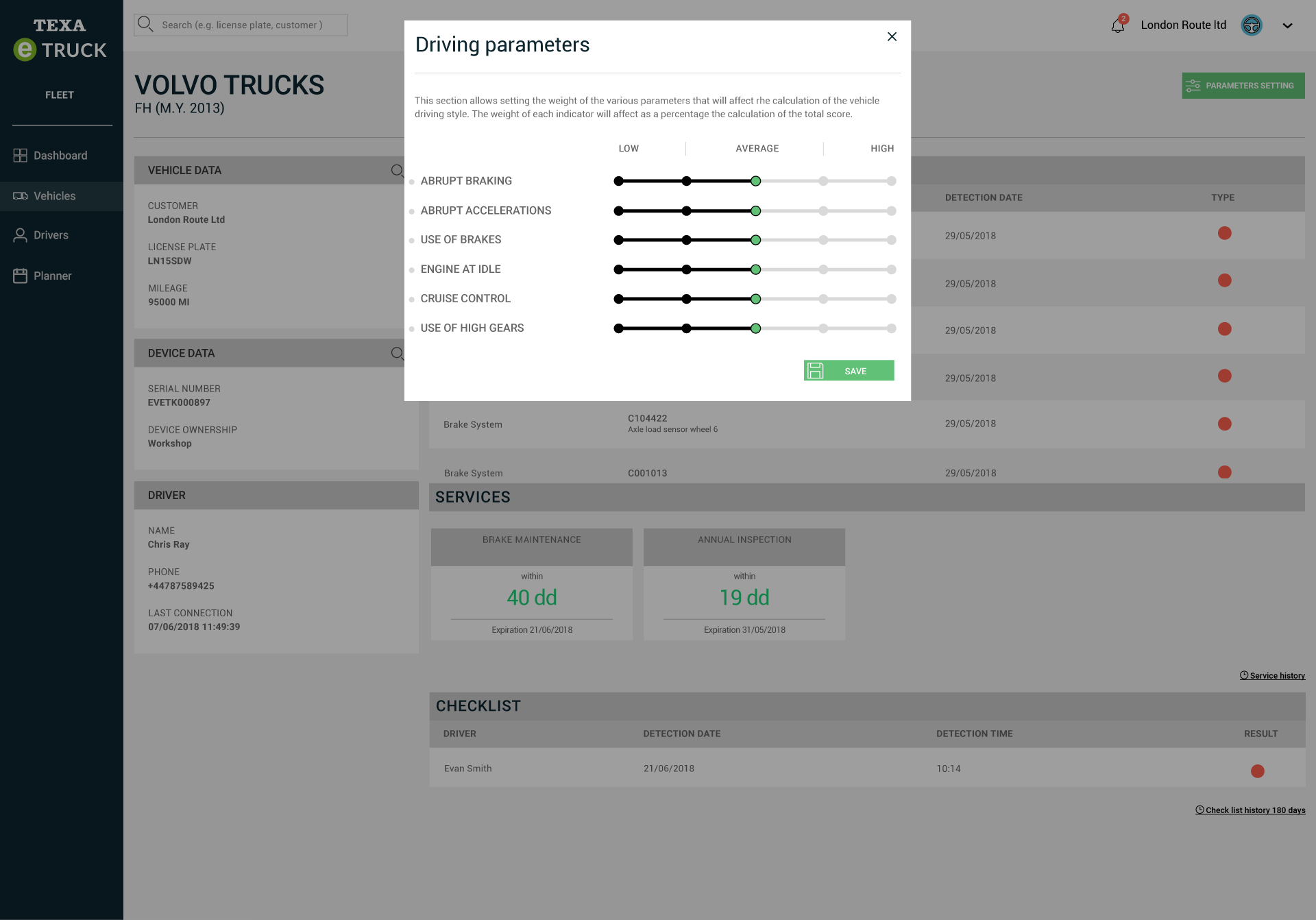Viewport: 1316px width, 920px height.
Task: Click serial number EVETK000897
Action: coord(179,402)
